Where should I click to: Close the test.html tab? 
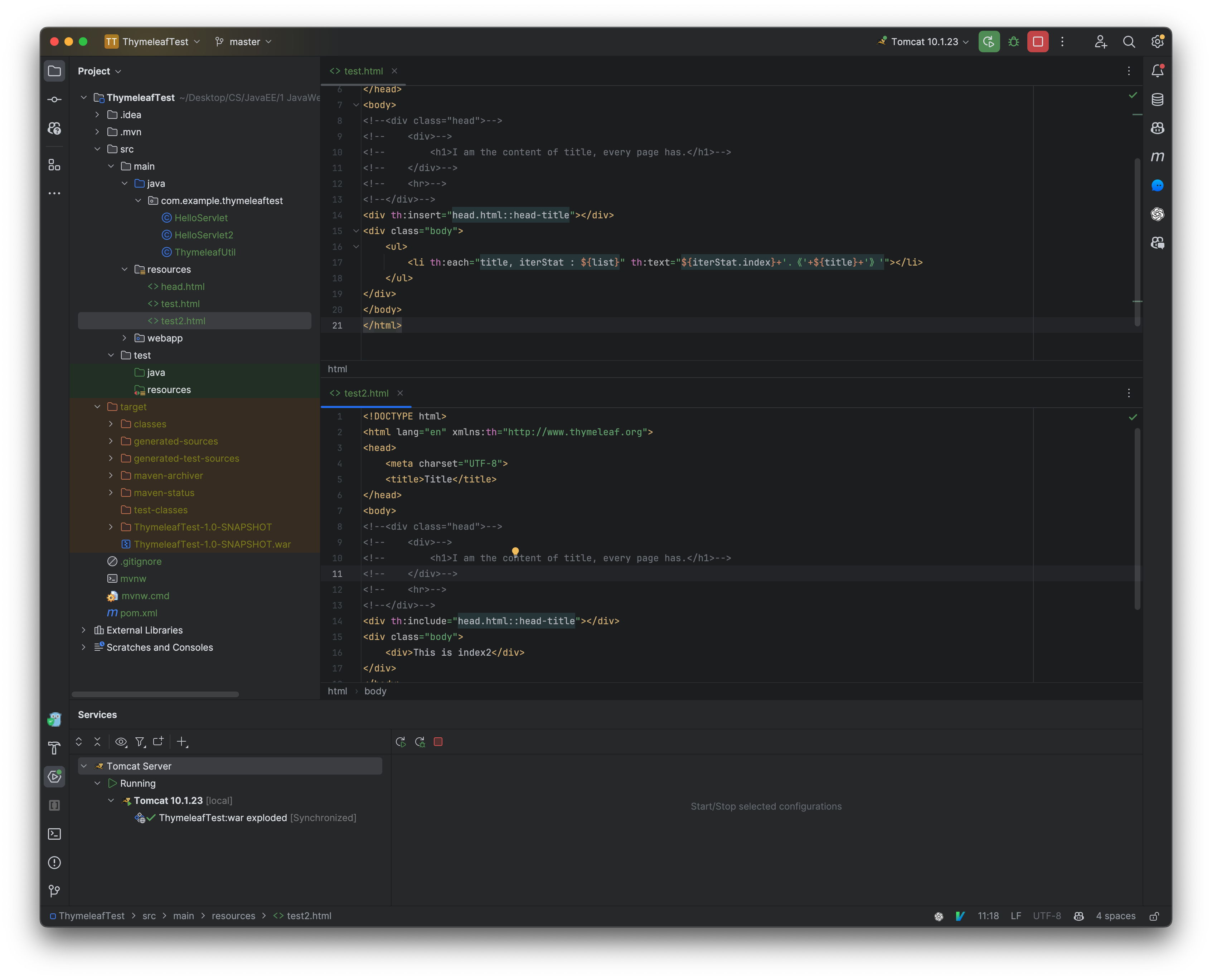point(394,71)
